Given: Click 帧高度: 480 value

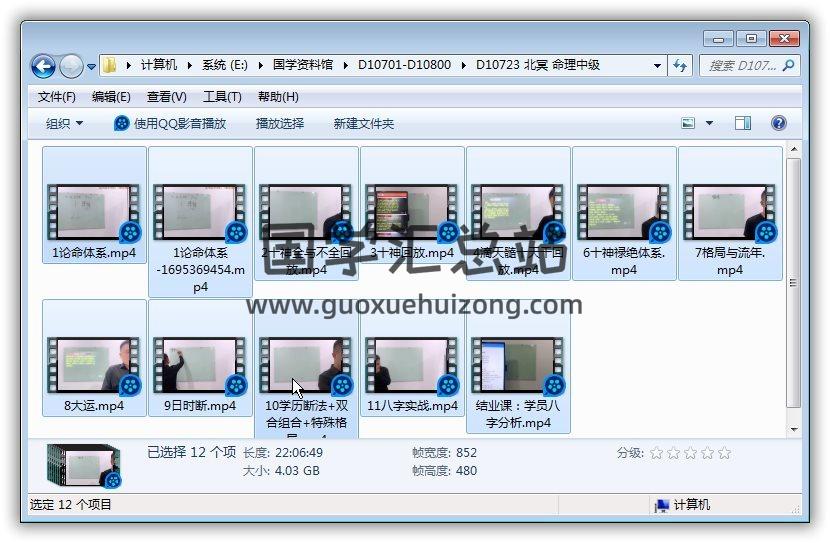Looking at the screenshot, I should pos(466,471).
